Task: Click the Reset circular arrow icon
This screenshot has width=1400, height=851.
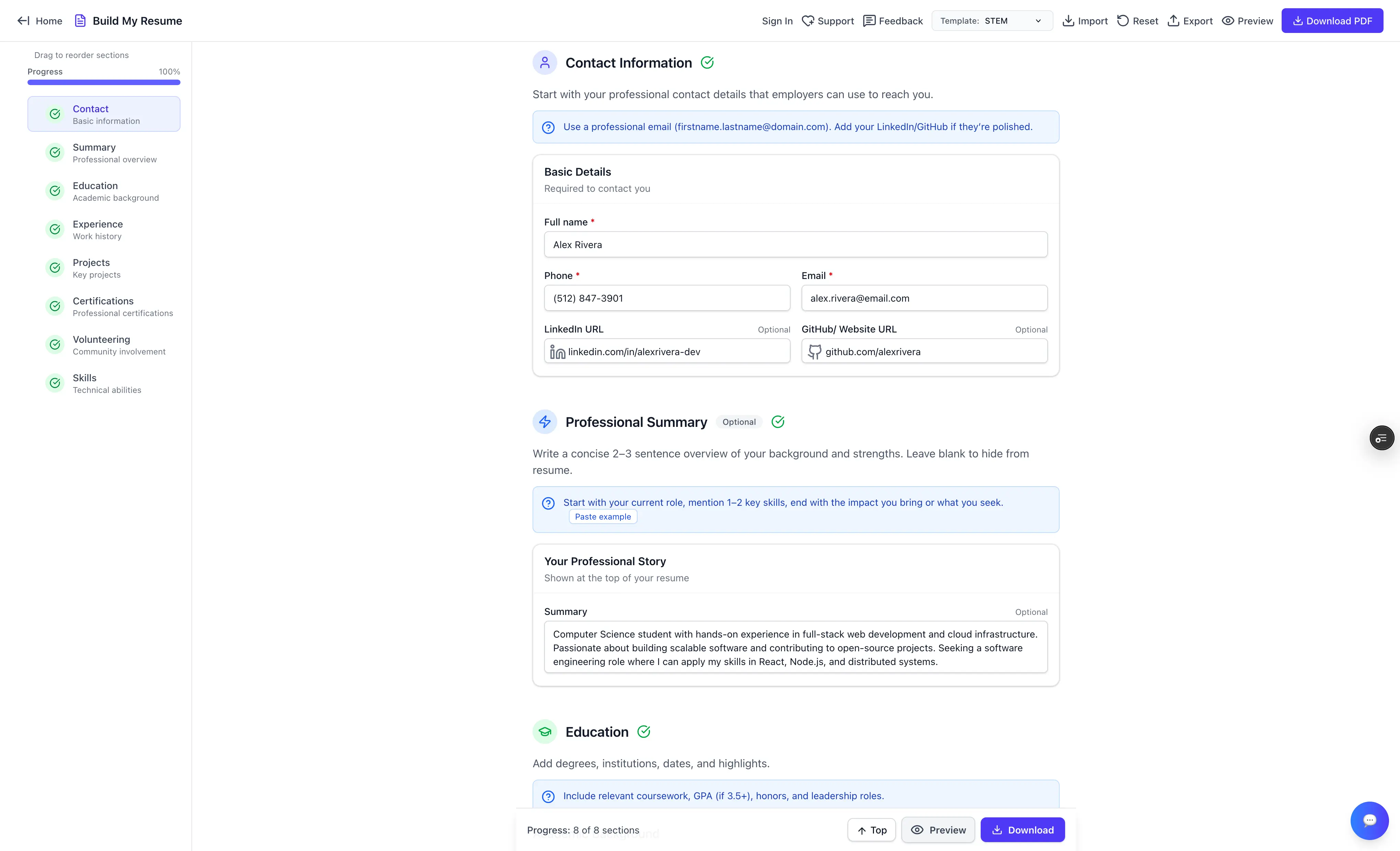Action: point(1123,21)
